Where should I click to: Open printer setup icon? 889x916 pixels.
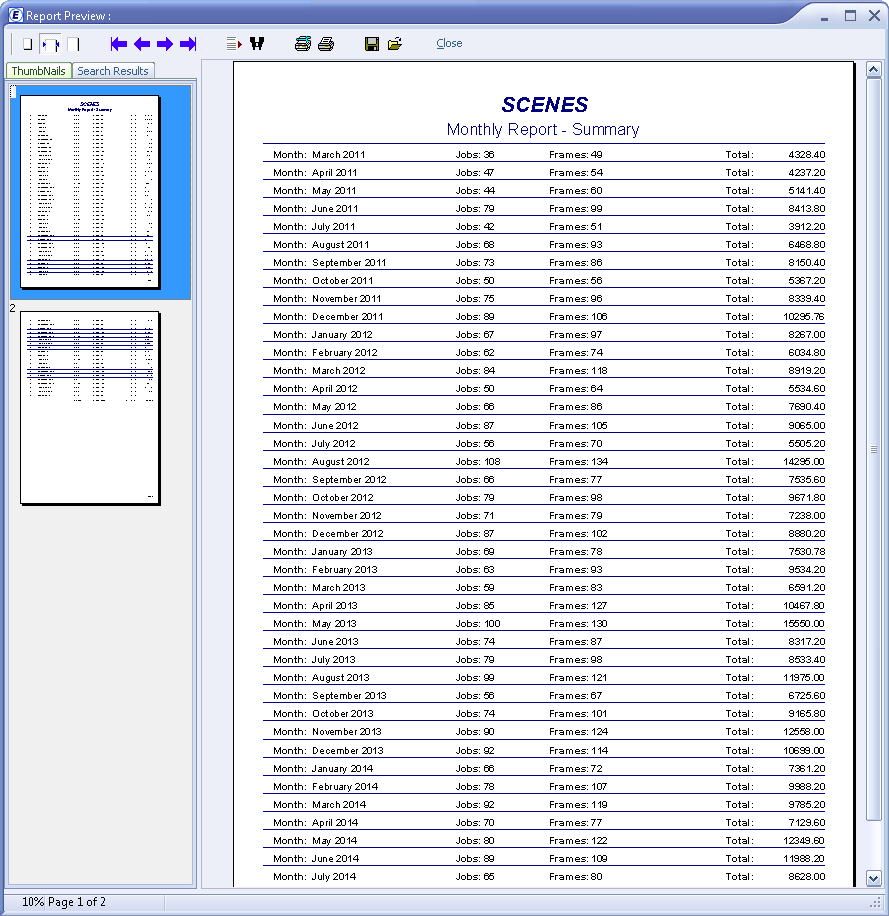pyautogui.click(x=303, y=44)
